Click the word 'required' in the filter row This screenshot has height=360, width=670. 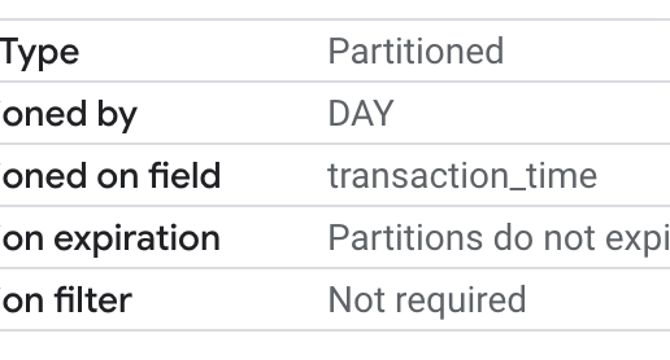(x=461, y=302)
